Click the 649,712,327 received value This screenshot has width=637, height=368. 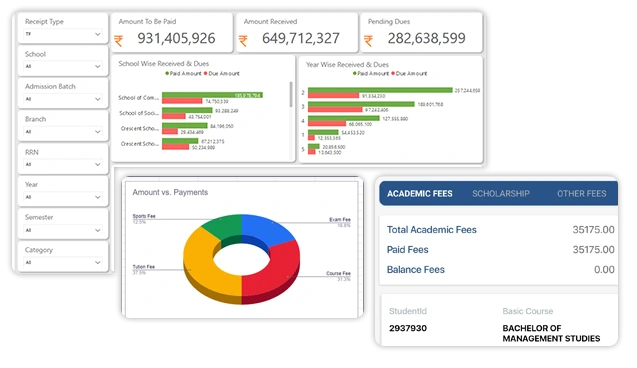(x=301, y=39)
